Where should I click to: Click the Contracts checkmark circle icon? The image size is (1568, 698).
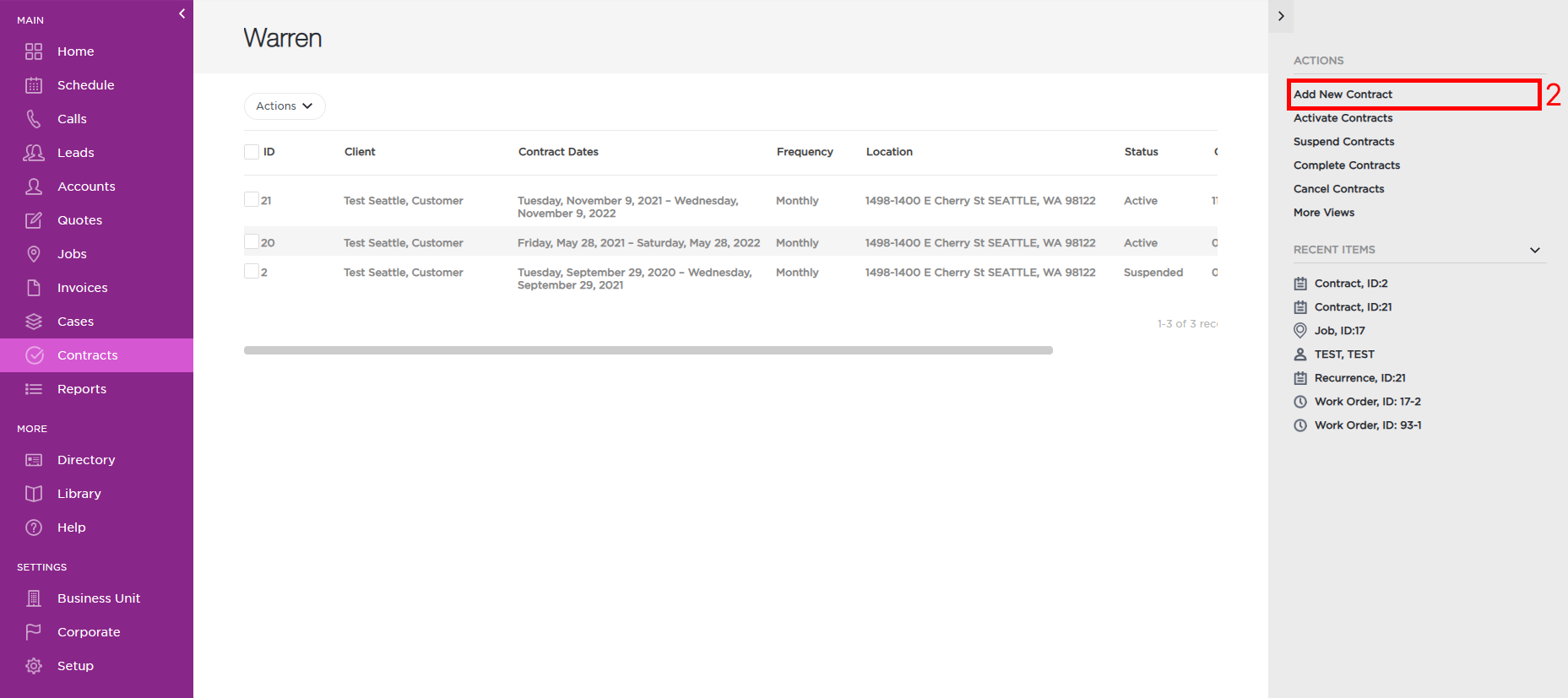coord(34,355)
